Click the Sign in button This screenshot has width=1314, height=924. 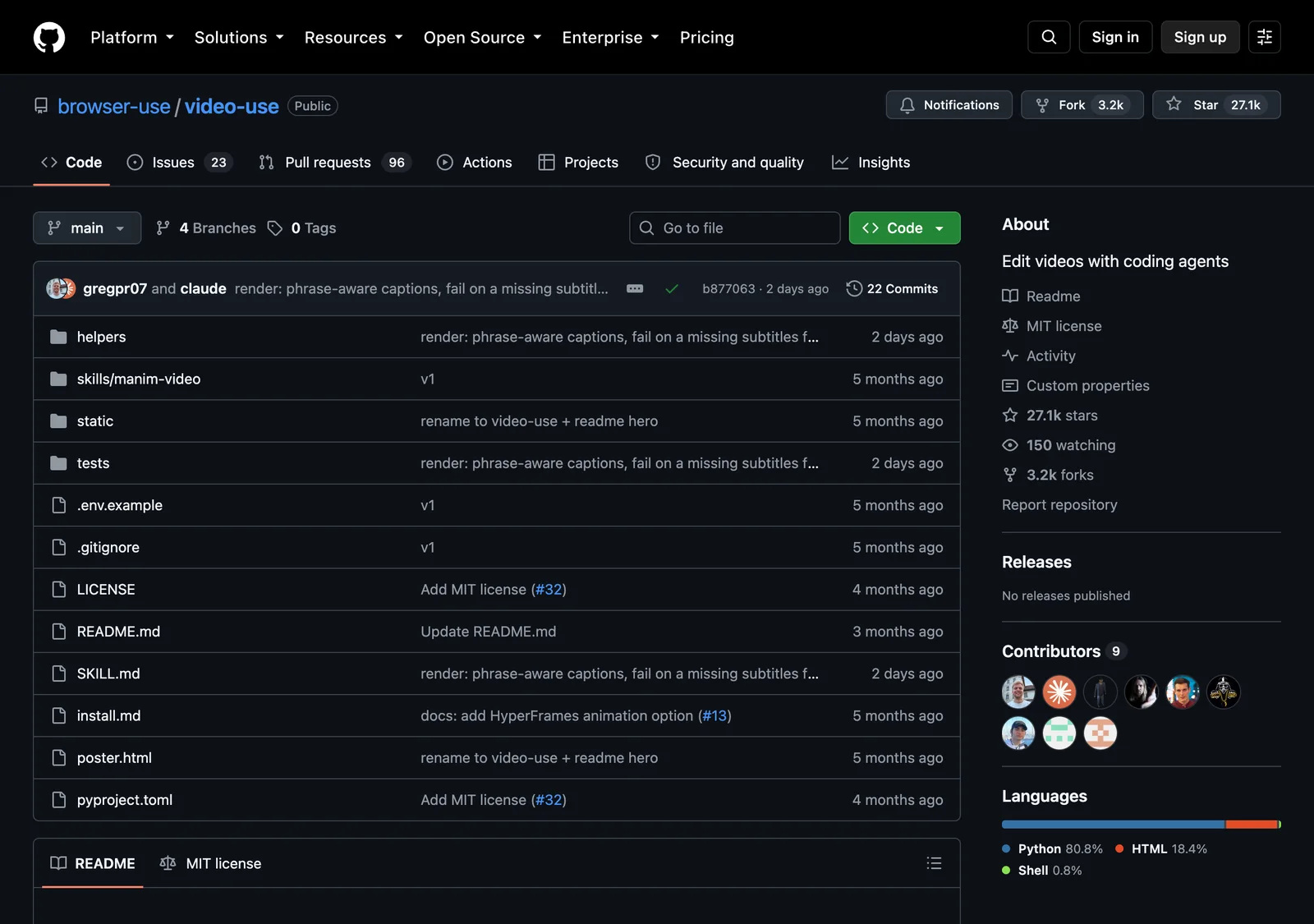tap(1115, 37)
